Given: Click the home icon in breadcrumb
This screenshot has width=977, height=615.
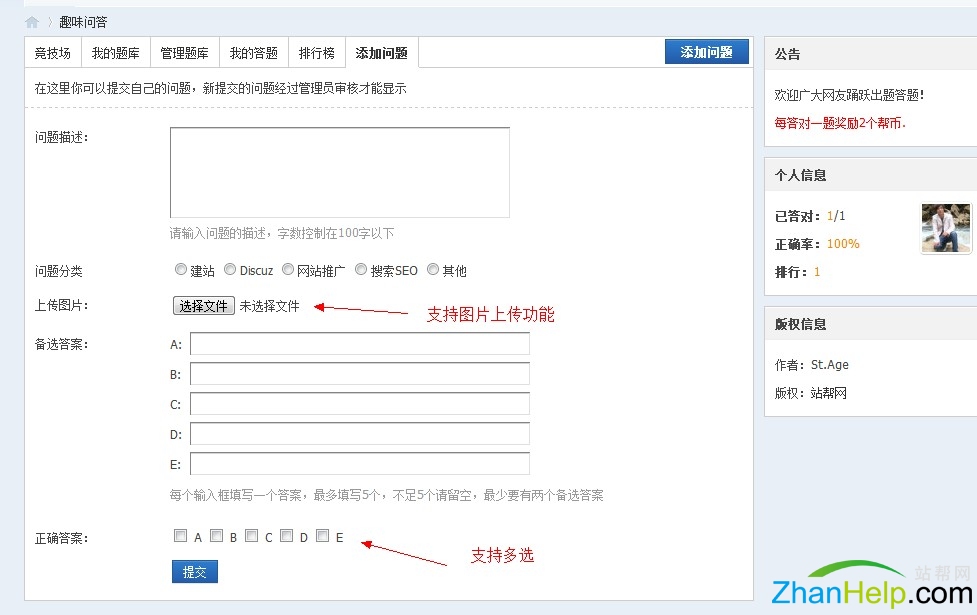Looking at the screenshot, I should pyautogui.click(x=32, y=22).
